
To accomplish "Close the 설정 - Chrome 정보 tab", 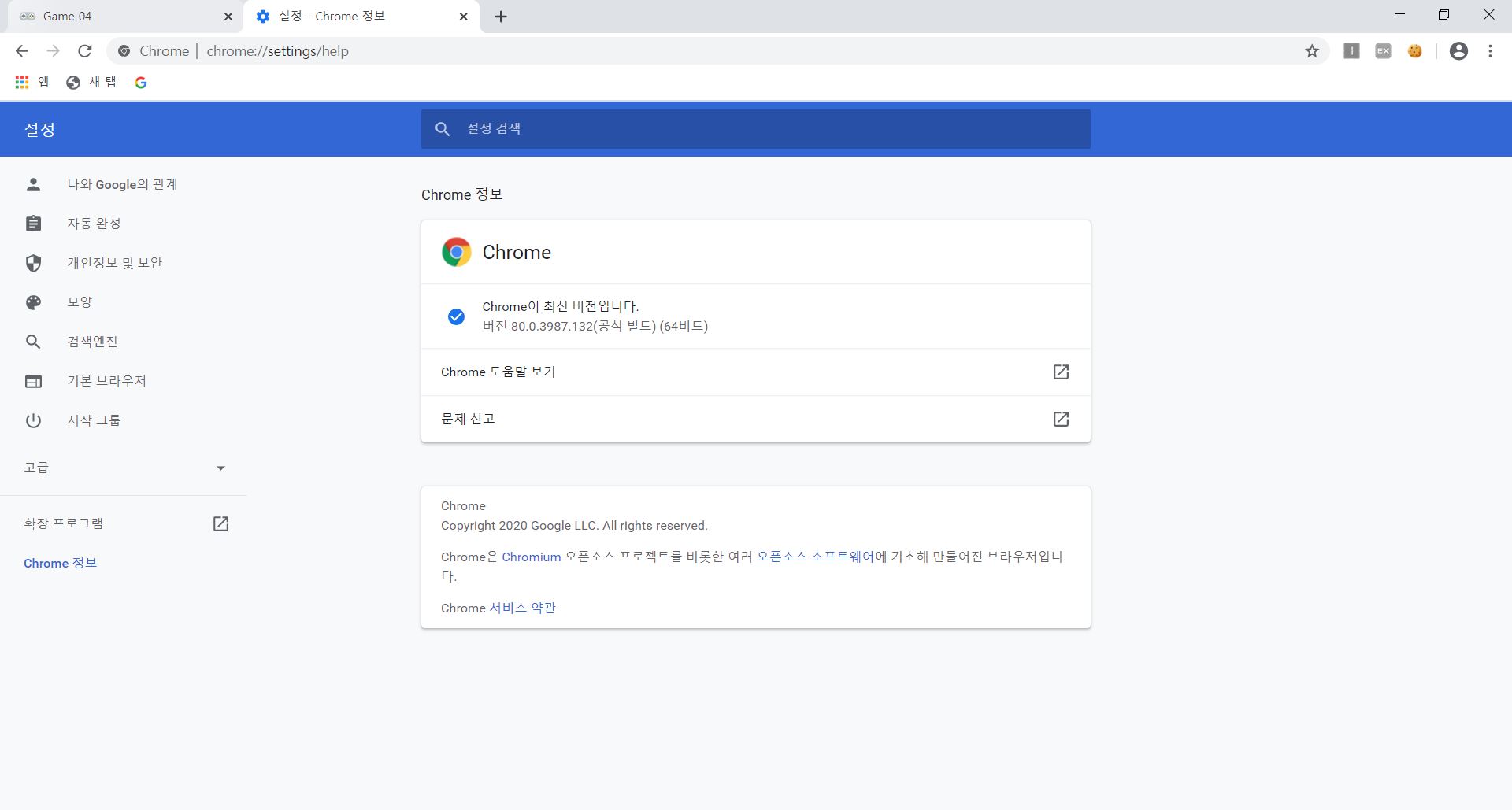I will [464, 17].
